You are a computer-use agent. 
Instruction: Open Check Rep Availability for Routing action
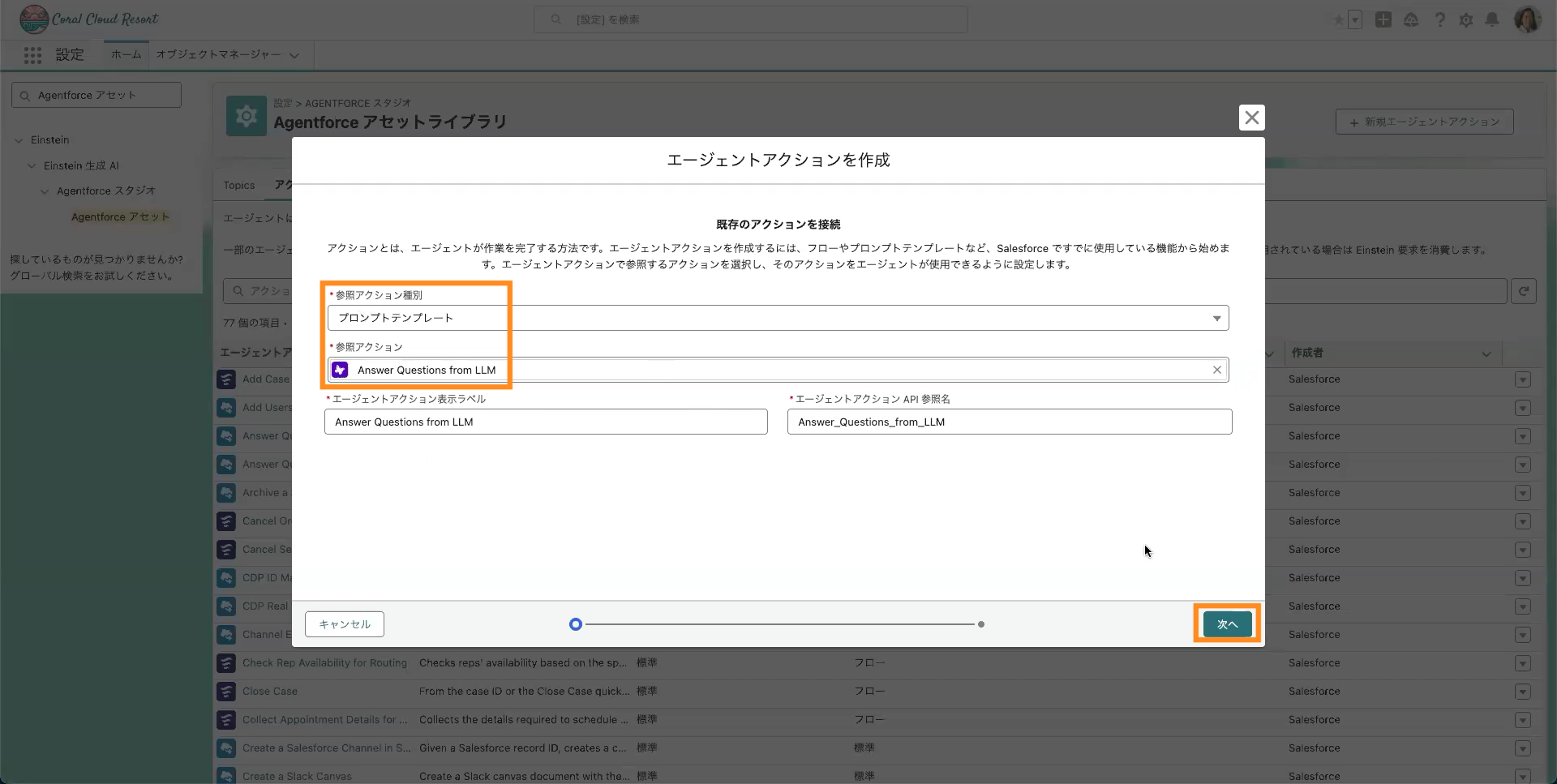coord(324,663)
